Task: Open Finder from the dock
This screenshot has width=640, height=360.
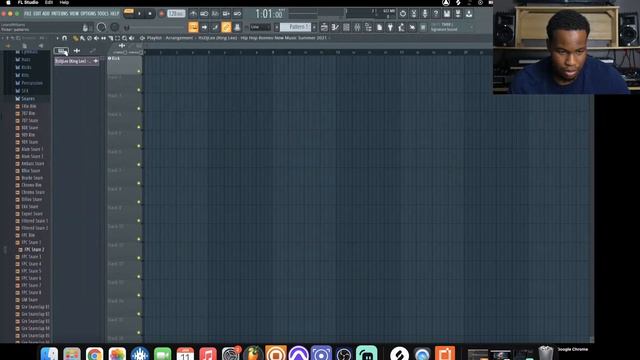Action: 49,353
